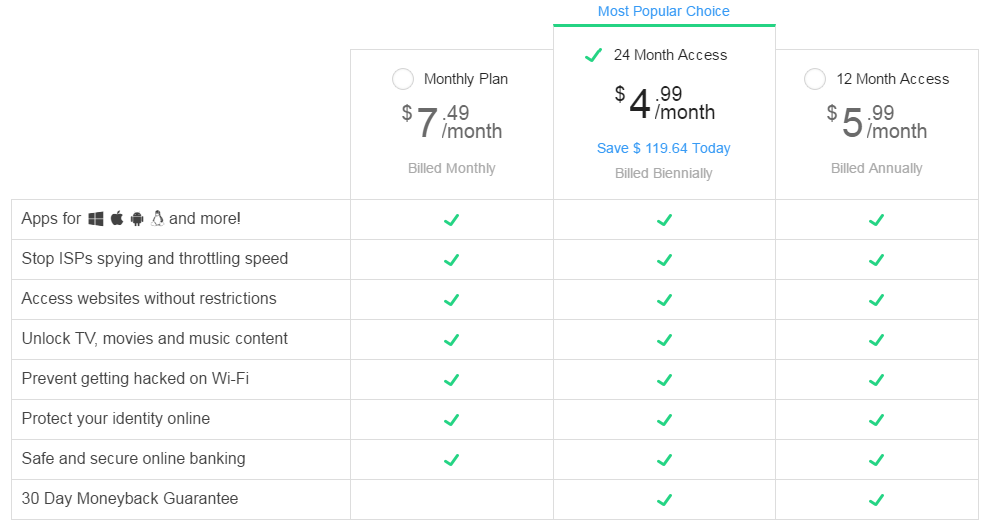
Task: Click the $5.99/month price
Action: 876,122
